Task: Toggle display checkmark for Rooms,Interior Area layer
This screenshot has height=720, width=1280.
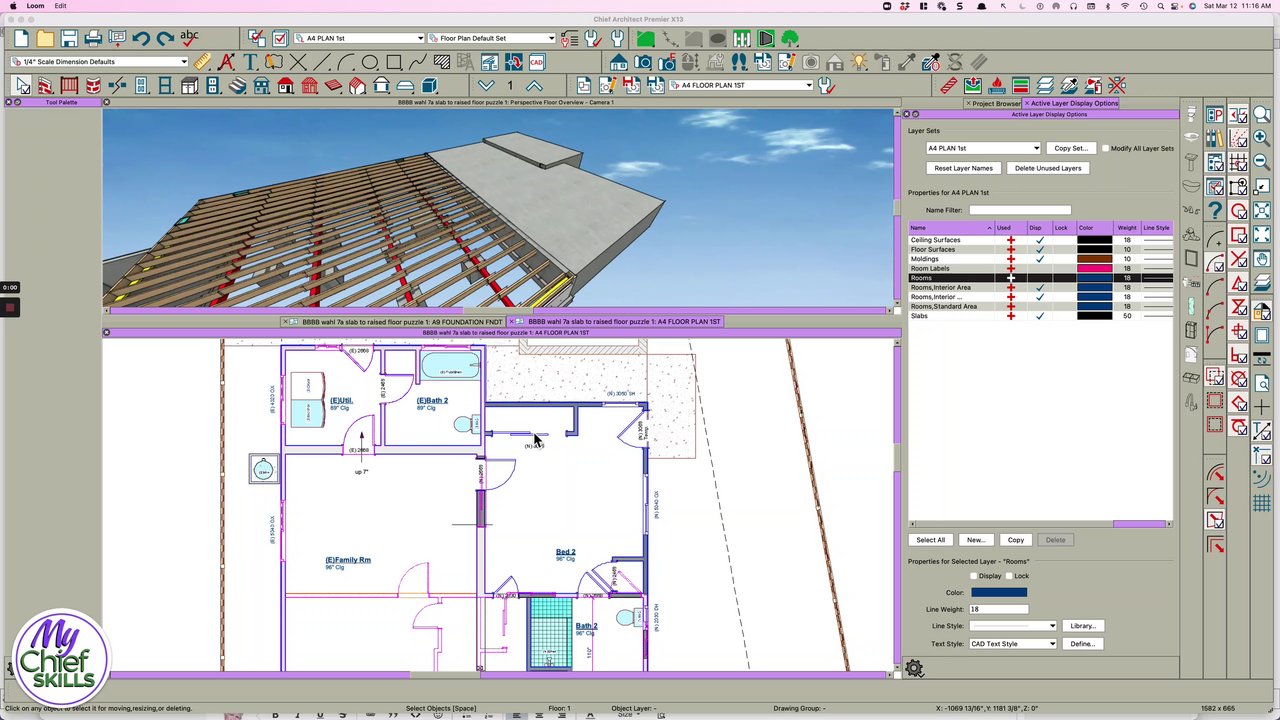Action: (x=1040, y=288)
